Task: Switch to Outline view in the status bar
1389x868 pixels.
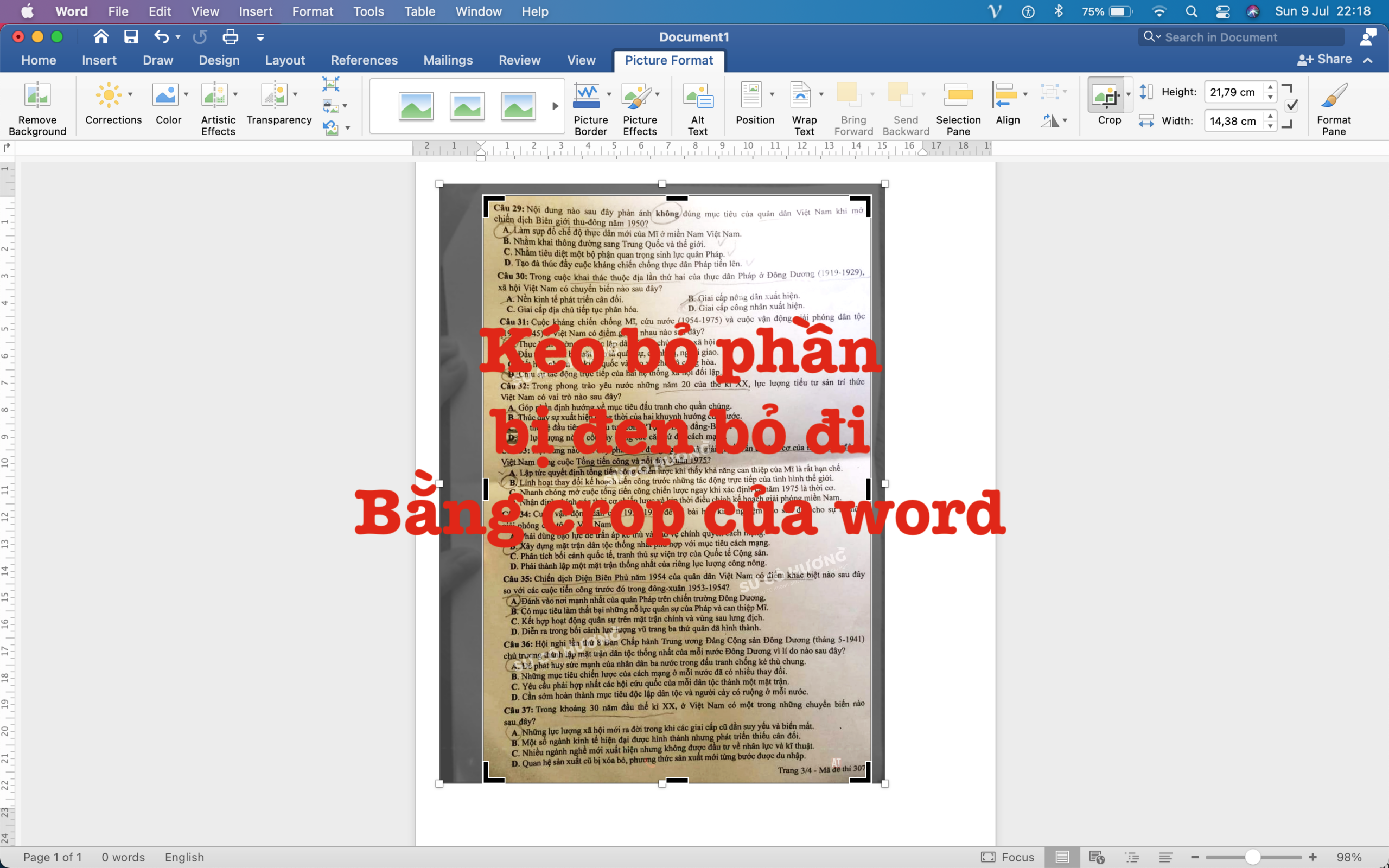Action: (1132, 857)
